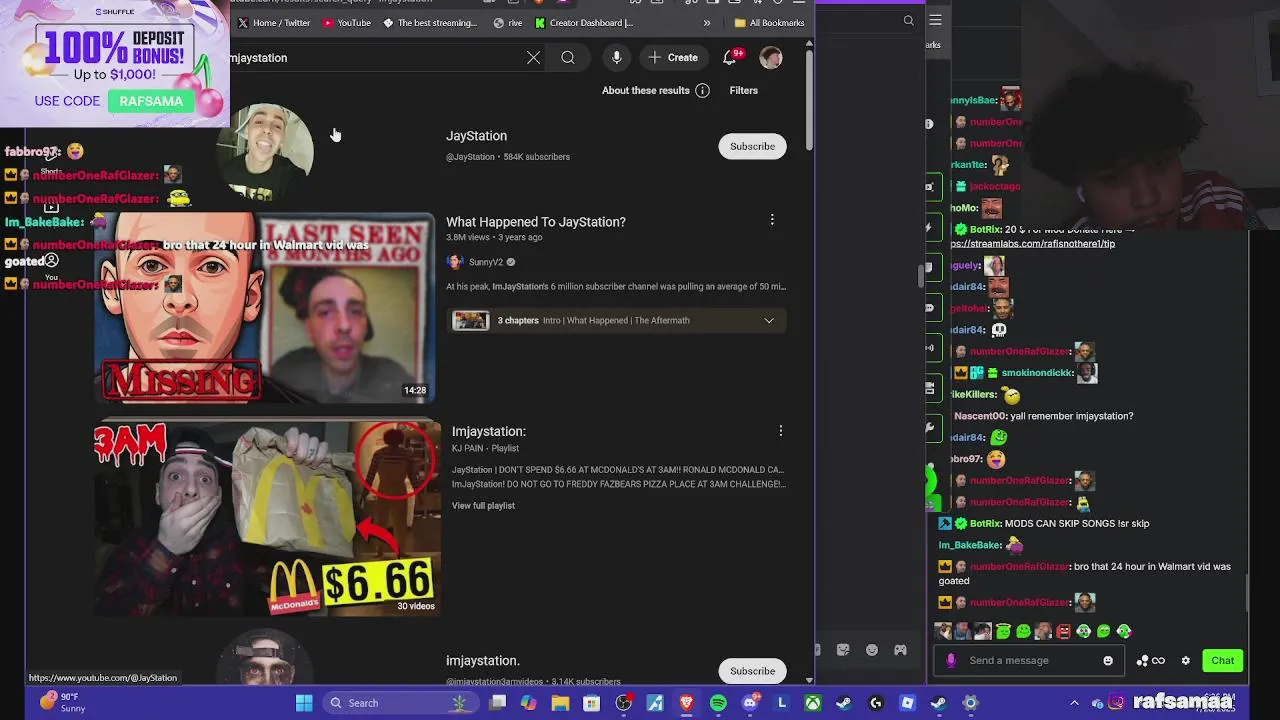
Task: Open Roblox on the taskbar
Action: (x=907, y=703)
